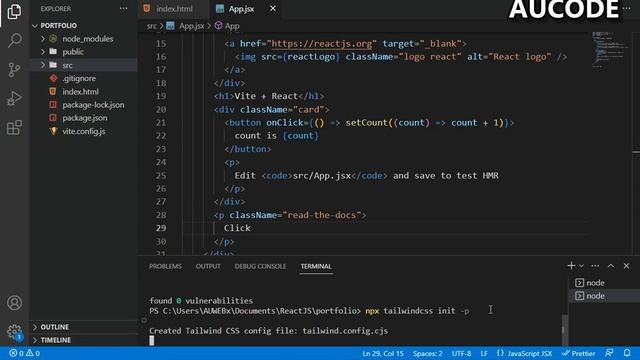Screen dimensions: 640x360
Task: Select language mode JavaScript JSX
Action: (x=524, y=353)
